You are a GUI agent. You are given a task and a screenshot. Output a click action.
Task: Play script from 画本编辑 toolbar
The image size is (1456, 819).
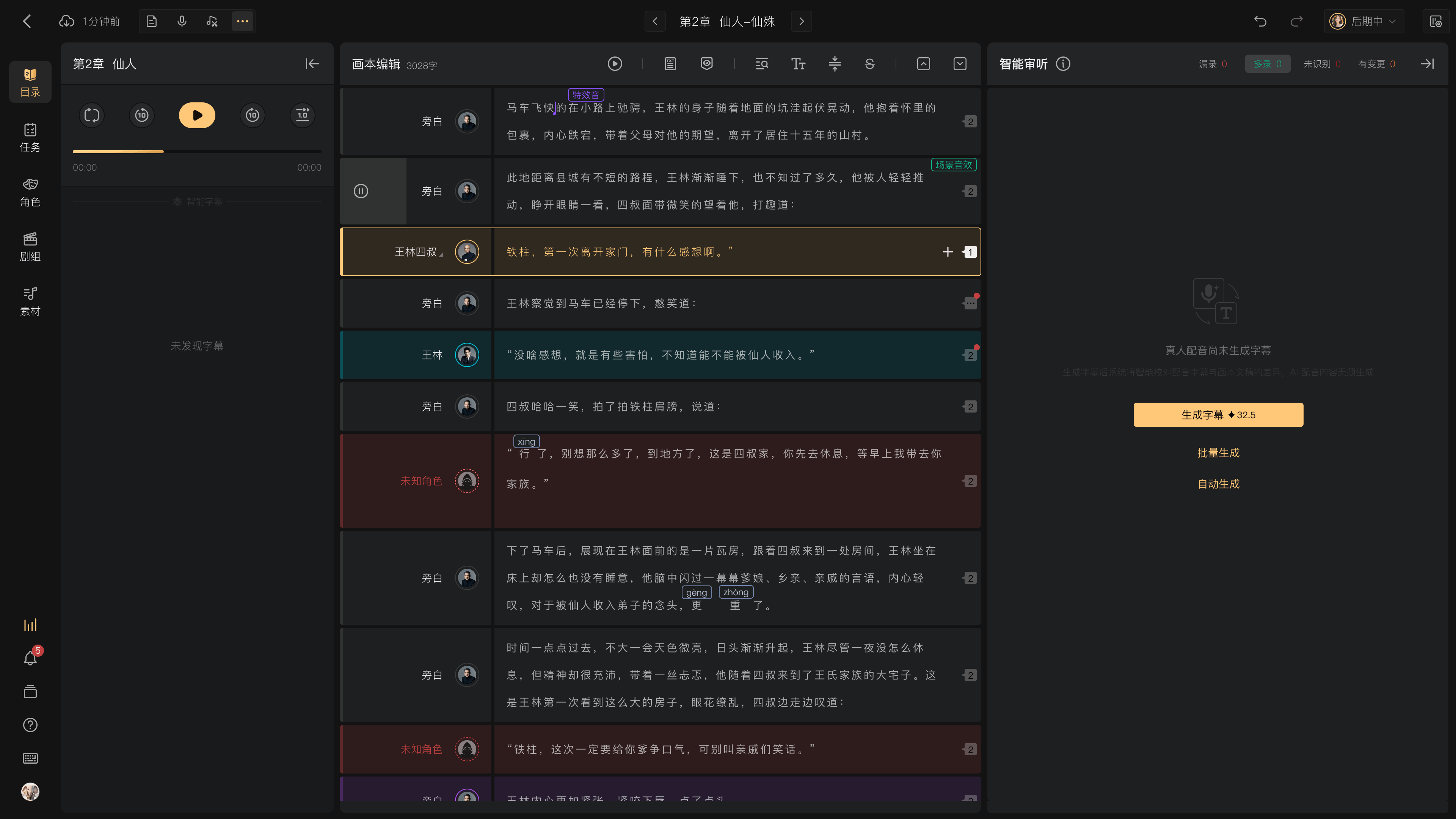tap(615, 64)
